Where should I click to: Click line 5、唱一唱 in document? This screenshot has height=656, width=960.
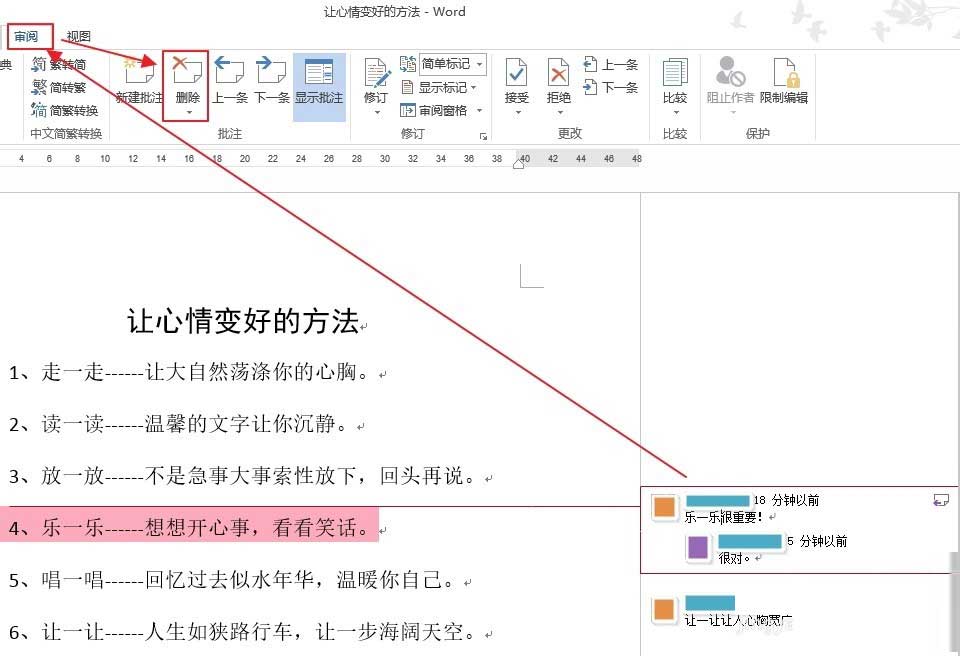[x=233, y=579]
